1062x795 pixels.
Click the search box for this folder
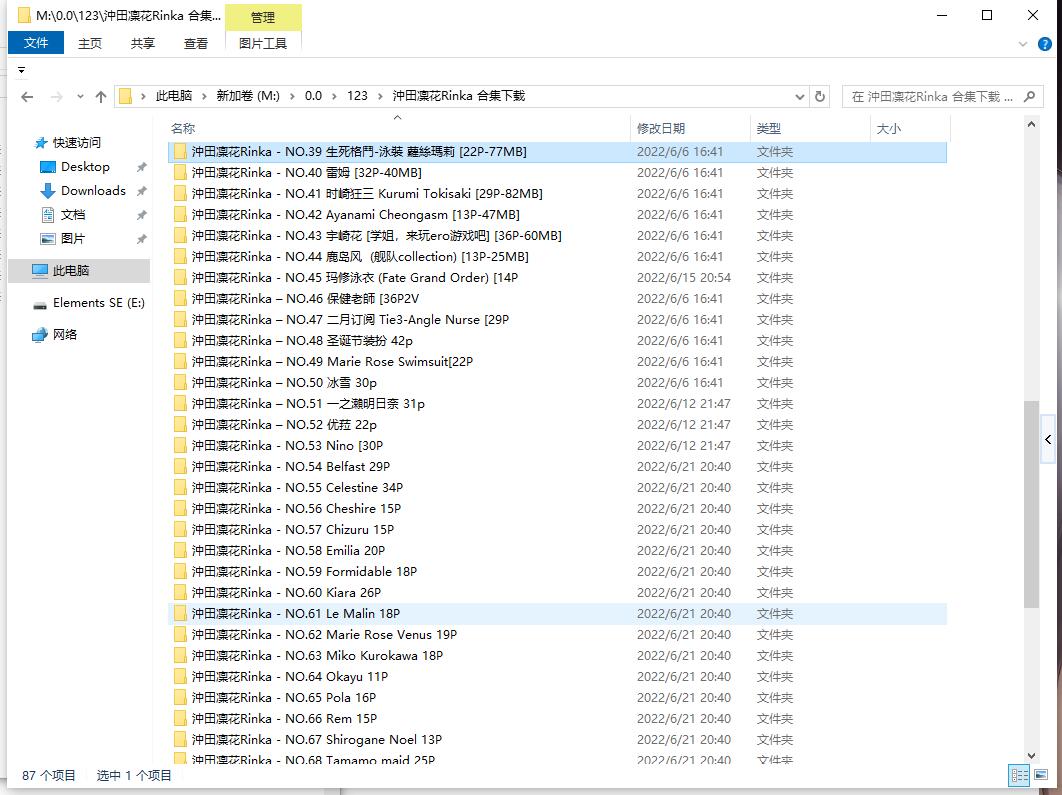point(930,97)
